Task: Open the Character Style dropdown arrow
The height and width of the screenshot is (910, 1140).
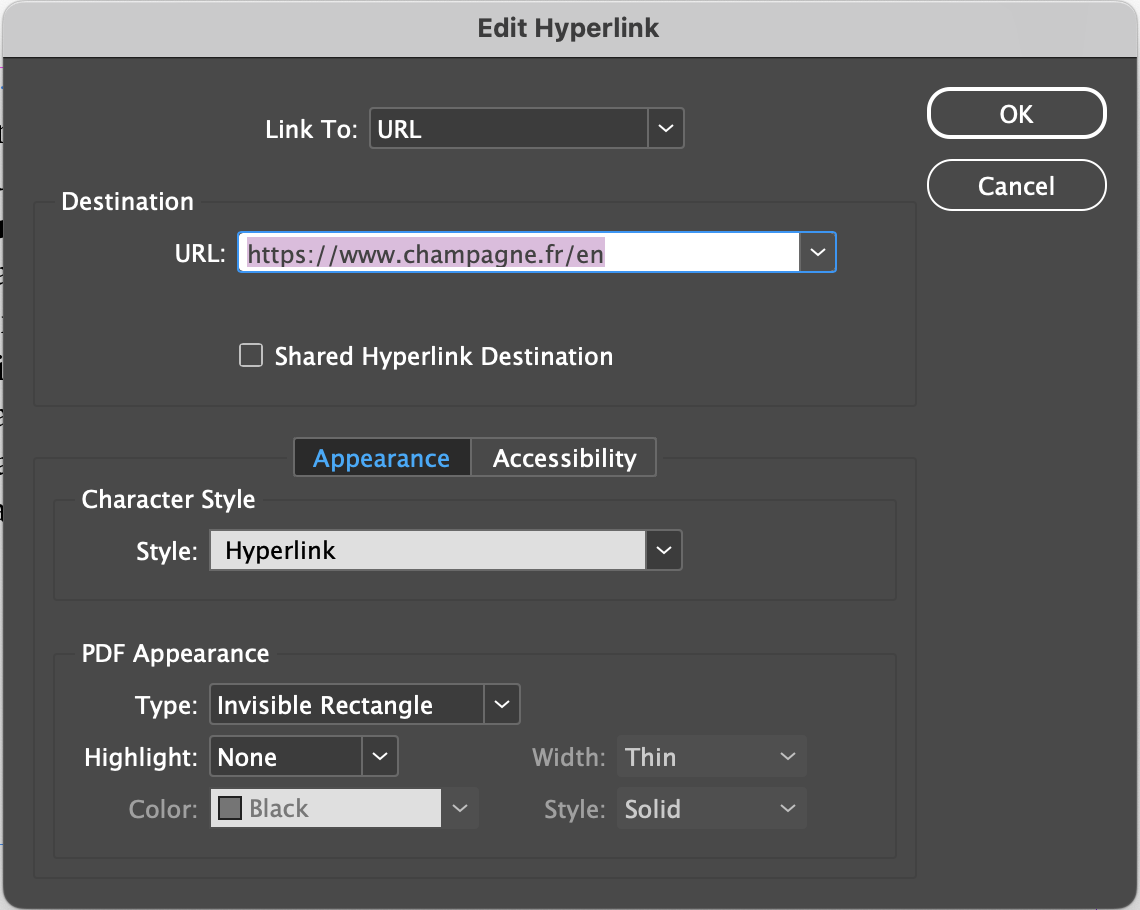Action: [x=664, y=550]
